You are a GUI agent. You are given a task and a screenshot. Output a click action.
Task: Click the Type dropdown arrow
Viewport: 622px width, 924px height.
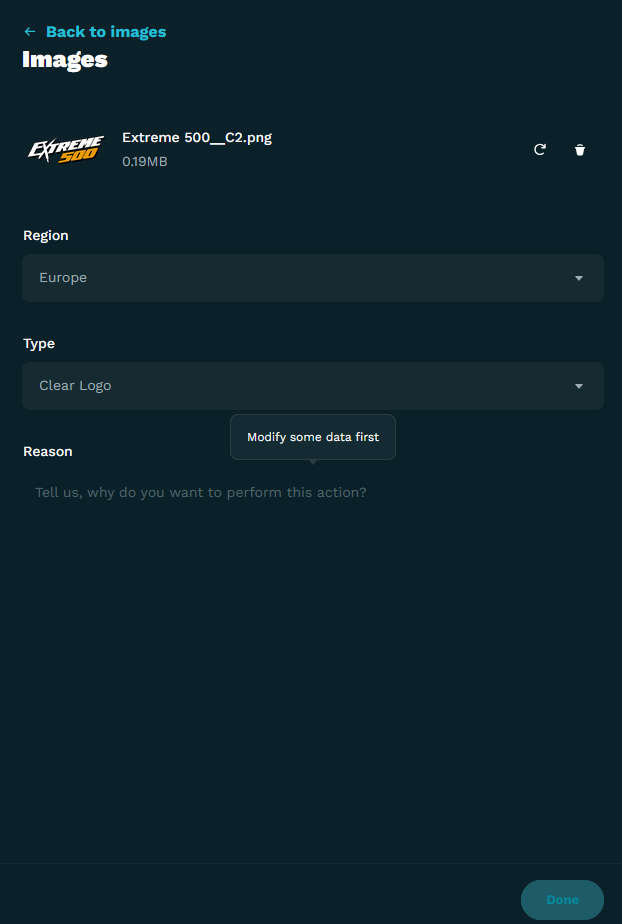click(x=579, y=386)
